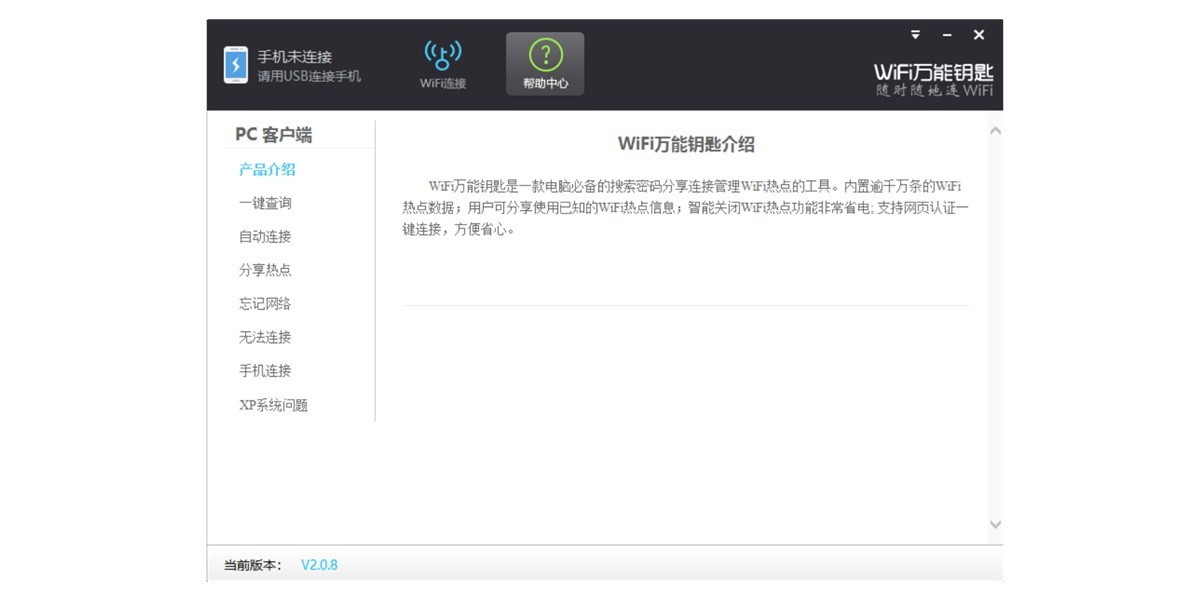Click the WiFi万能钥匙 logo
This screenshot has height=600, width=1200.
click(x=932, y=70)
